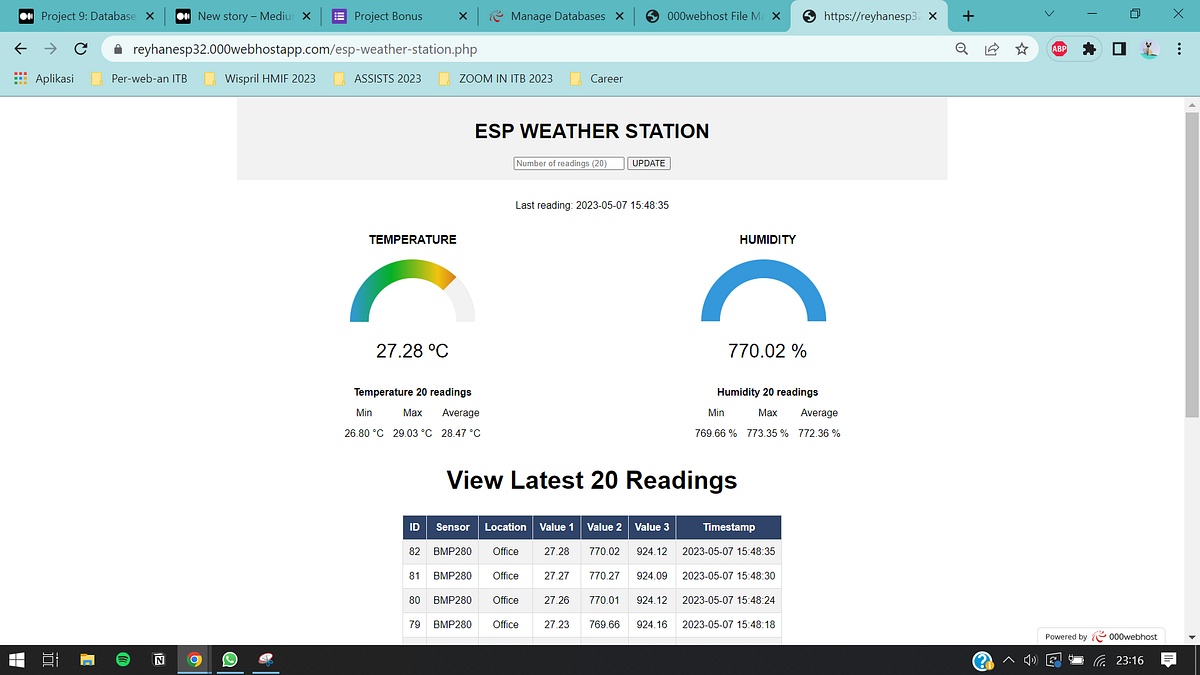
Task: Open Notion from the taskbar
Action: tap(158, 659)
